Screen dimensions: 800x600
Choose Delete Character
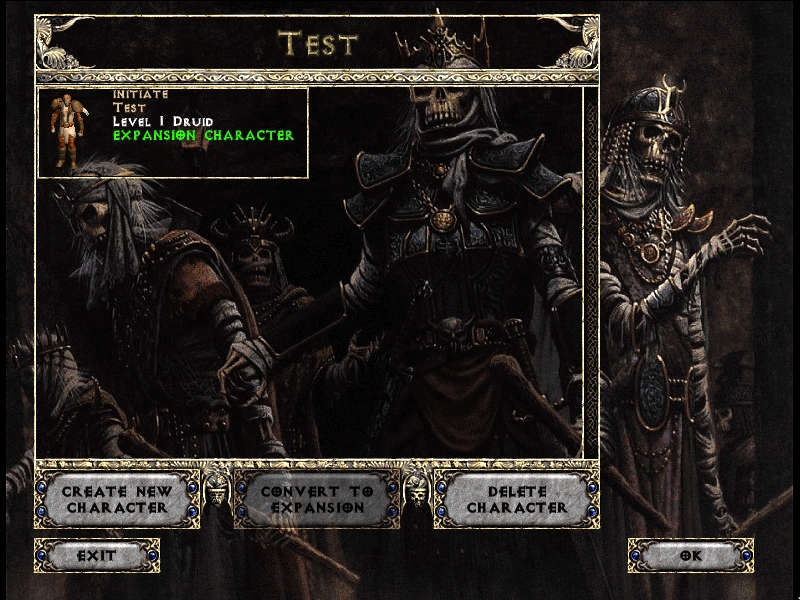point(516,499)
